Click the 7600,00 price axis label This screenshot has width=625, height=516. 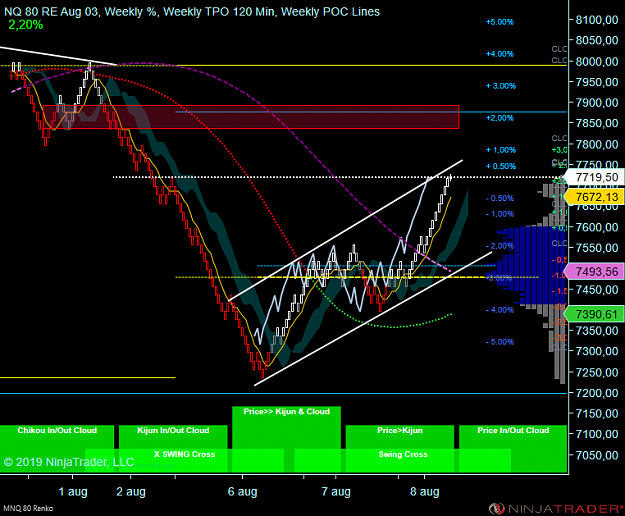click(x=597, y=227)
